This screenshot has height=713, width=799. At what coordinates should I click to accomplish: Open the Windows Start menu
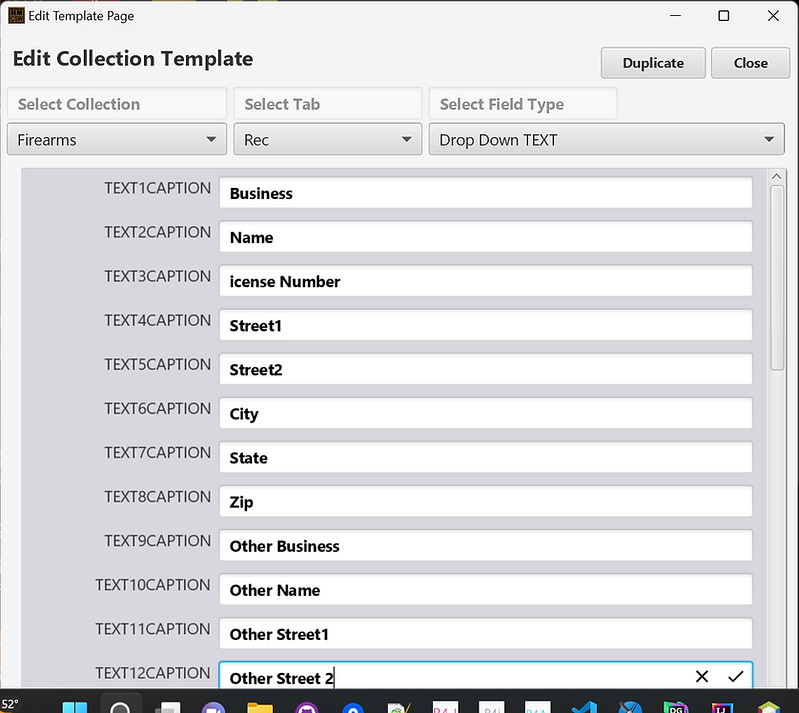click(x=75, y=707)
